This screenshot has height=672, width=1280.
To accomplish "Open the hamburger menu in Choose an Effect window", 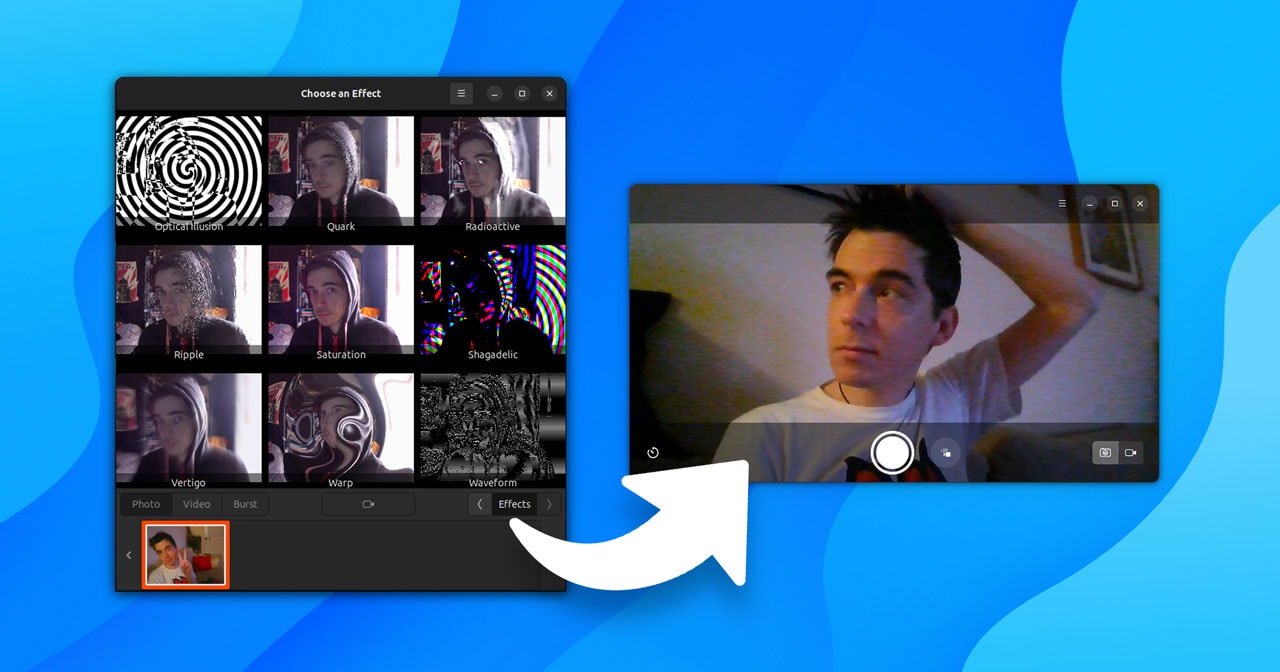I will point(461,93).
